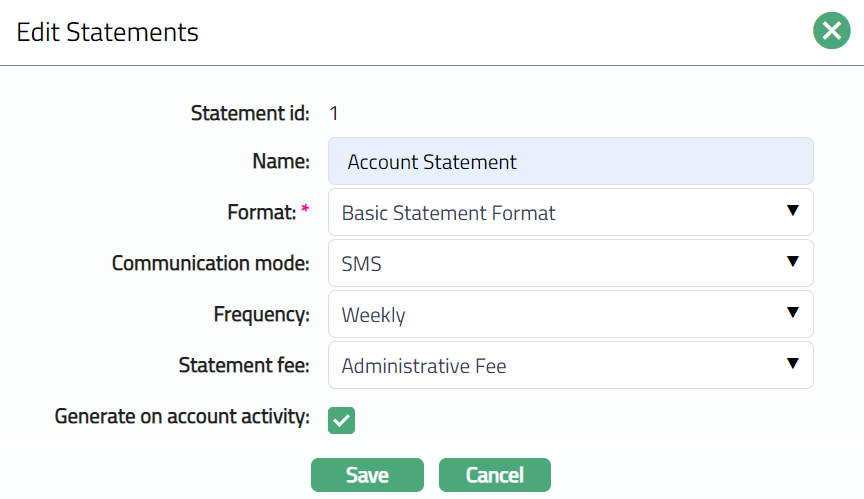Open the dropdown showing 'SMS'
The image size is (864, 499).
pos(570,264)
